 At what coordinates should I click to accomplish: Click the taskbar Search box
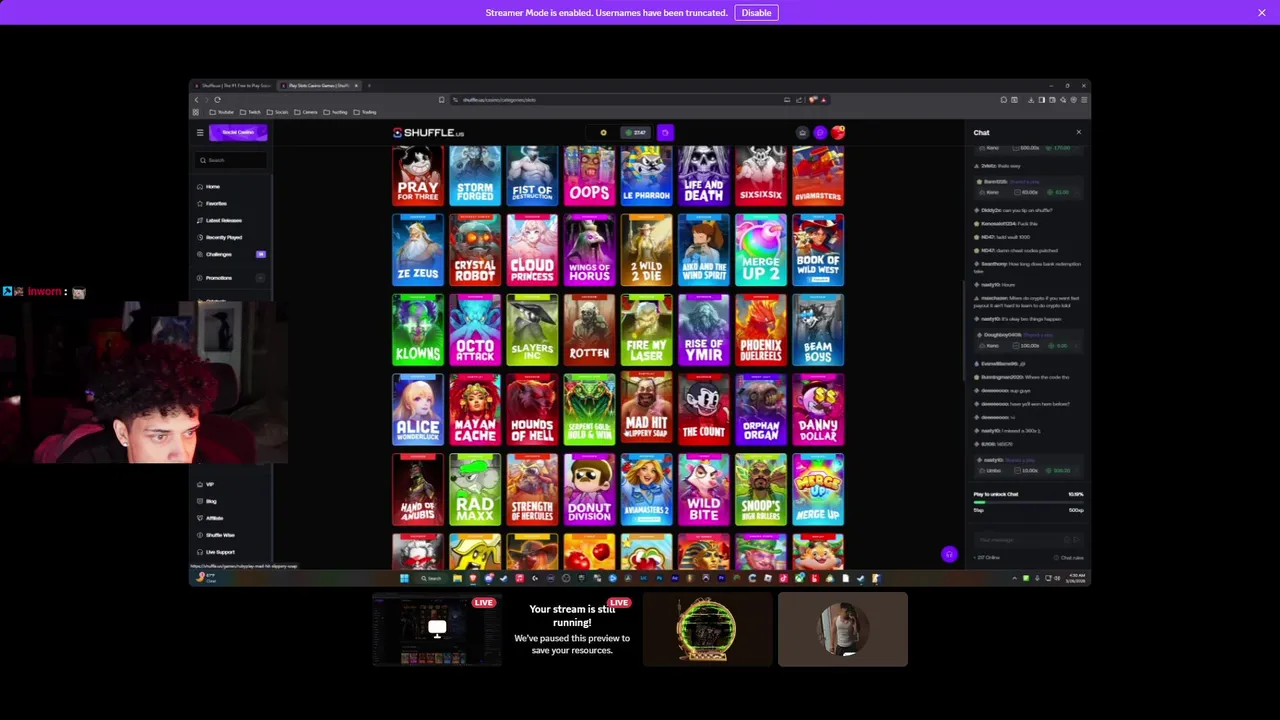(x=431, y=578)
